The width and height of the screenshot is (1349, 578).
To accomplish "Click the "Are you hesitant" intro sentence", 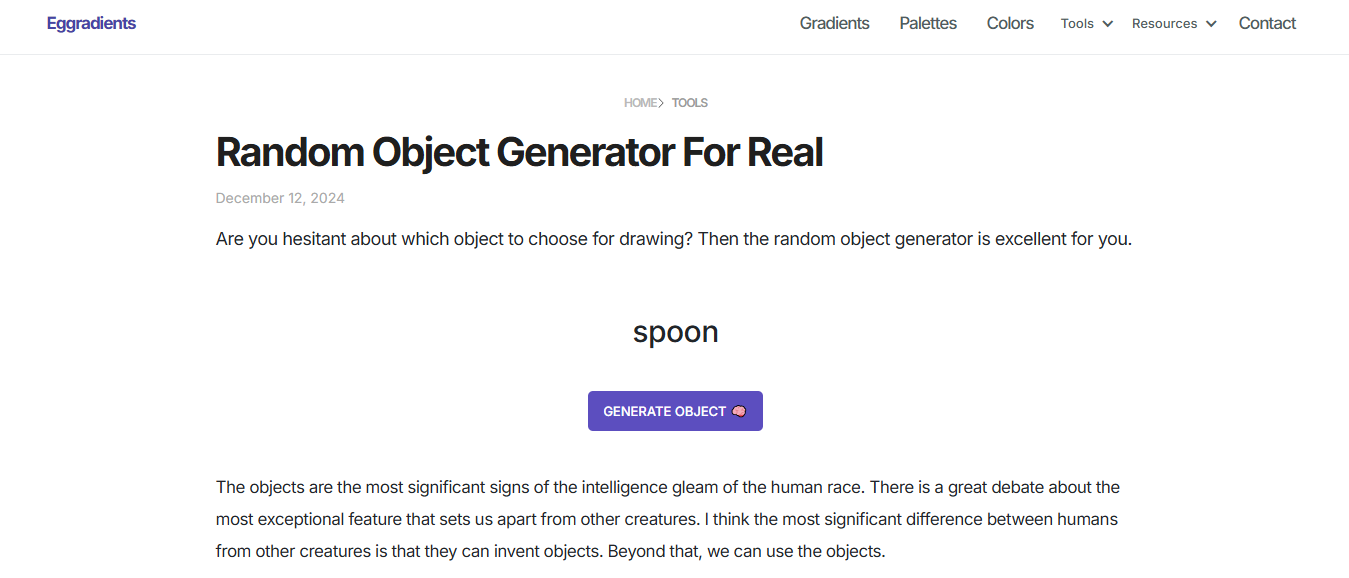I will pos(673,240).
